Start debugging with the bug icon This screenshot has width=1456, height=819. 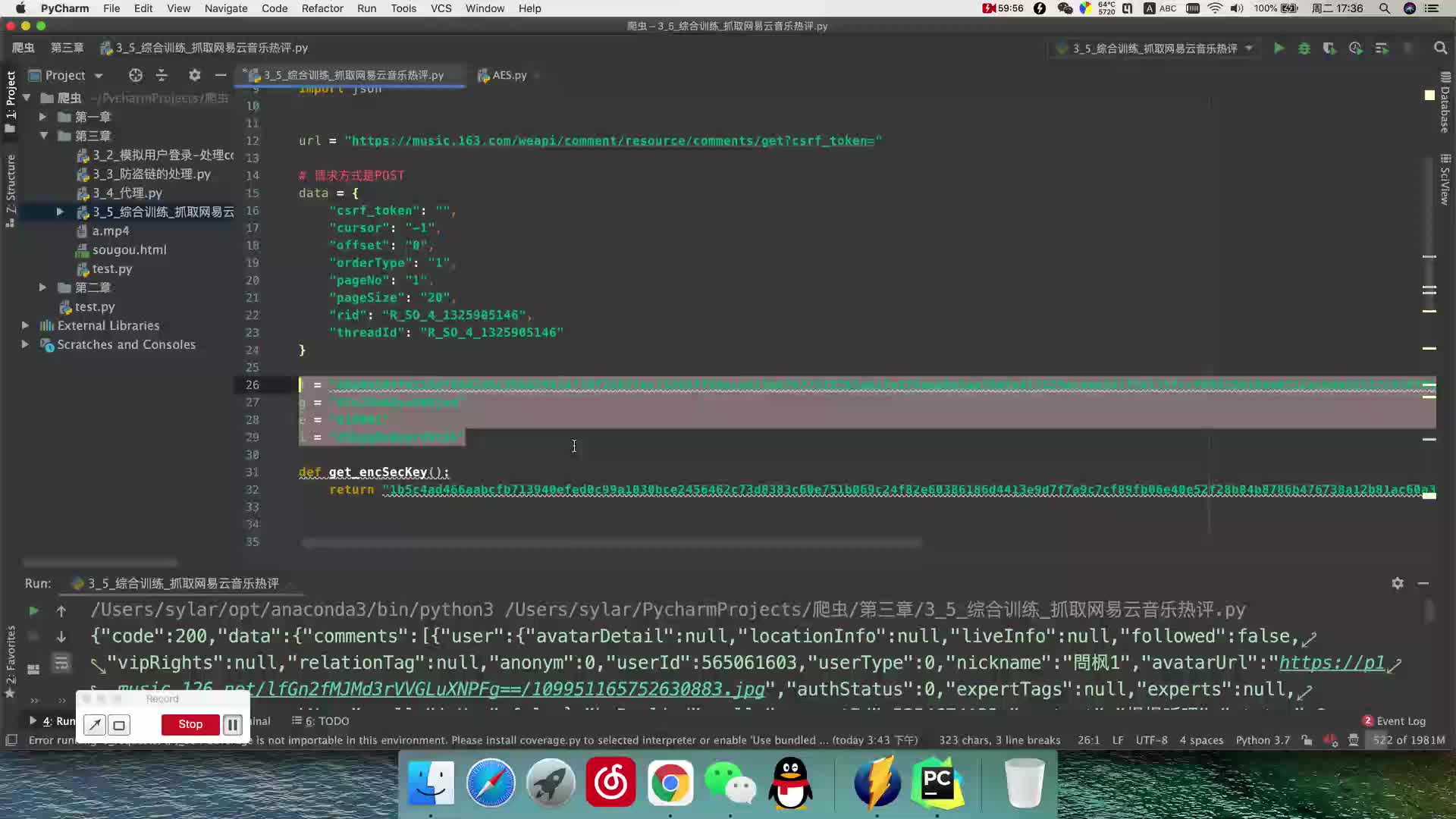click(1304, 49)
